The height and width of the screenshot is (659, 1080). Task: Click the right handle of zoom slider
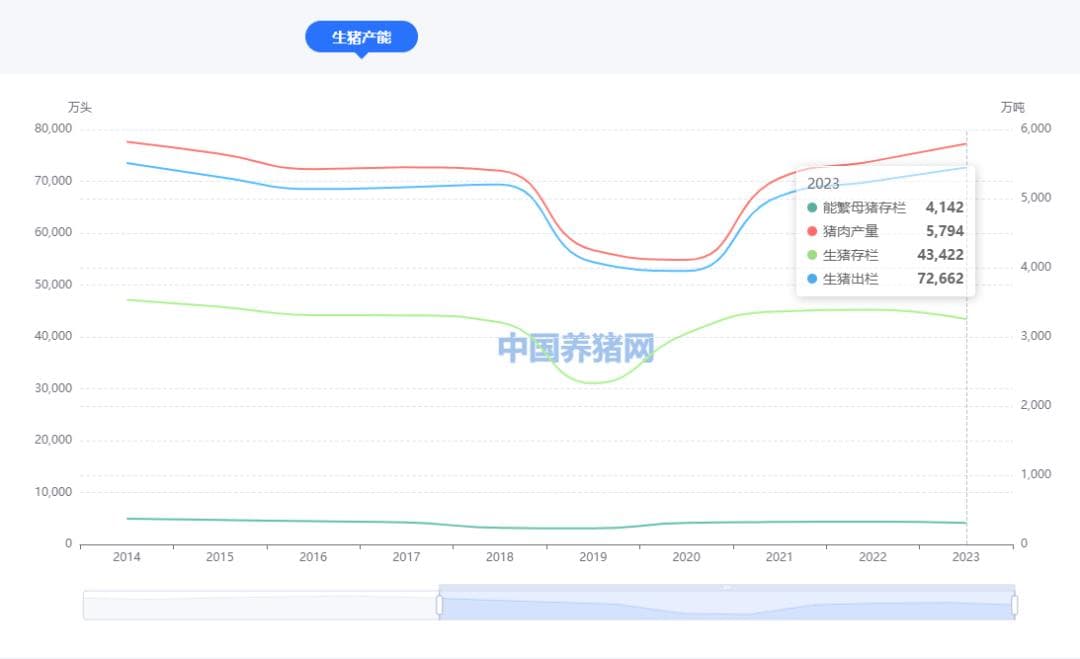[1014, 605]
